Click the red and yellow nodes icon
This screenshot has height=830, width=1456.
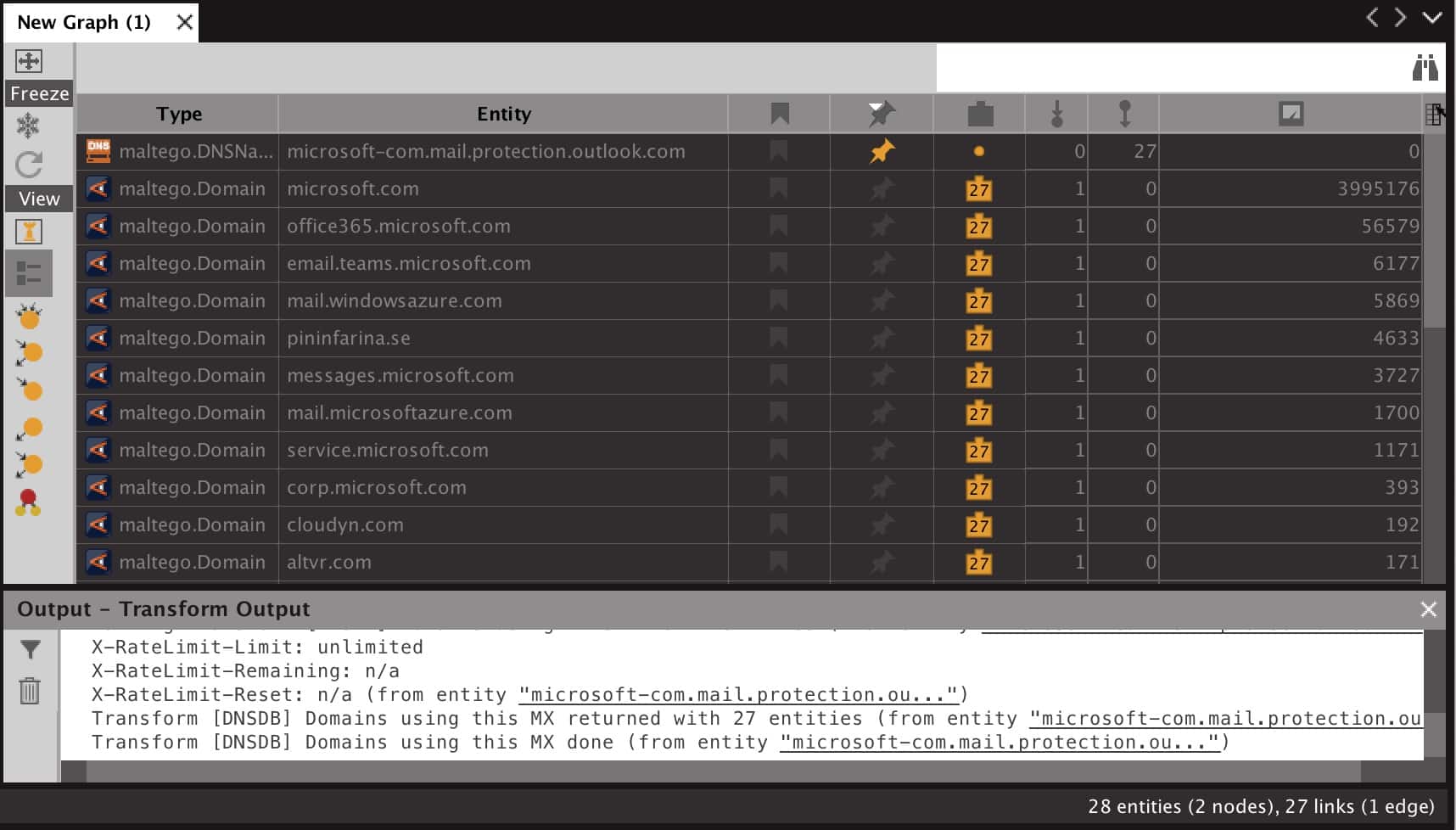pos(28,502)
